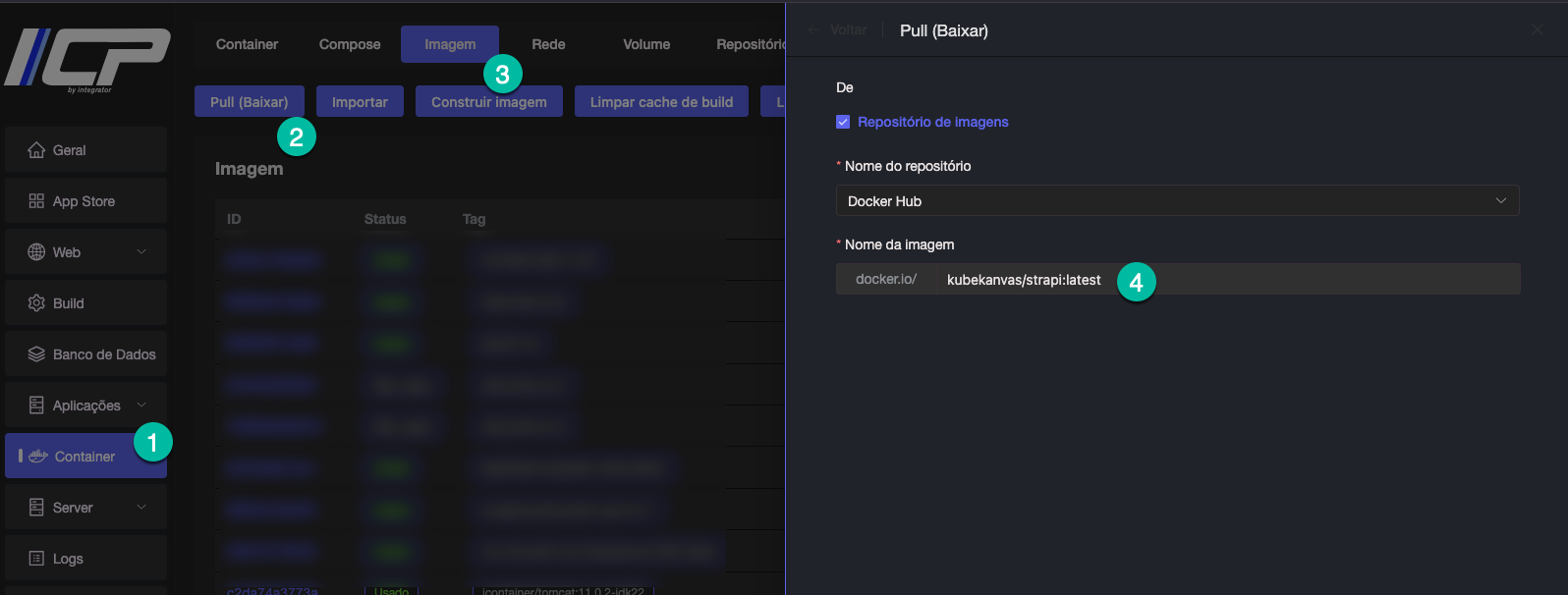Viewport: 1568px width, 595px height.
Task: Click the Build gear icon
Action: (x=36, y=303)
